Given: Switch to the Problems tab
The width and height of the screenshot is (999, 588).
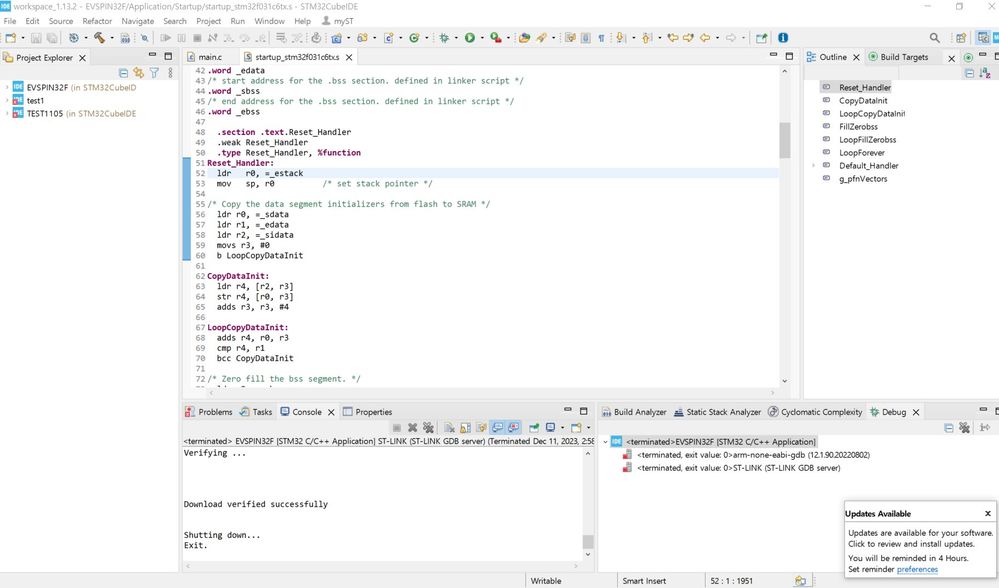Looking at the screenshot, I should [x=209, y=412].
